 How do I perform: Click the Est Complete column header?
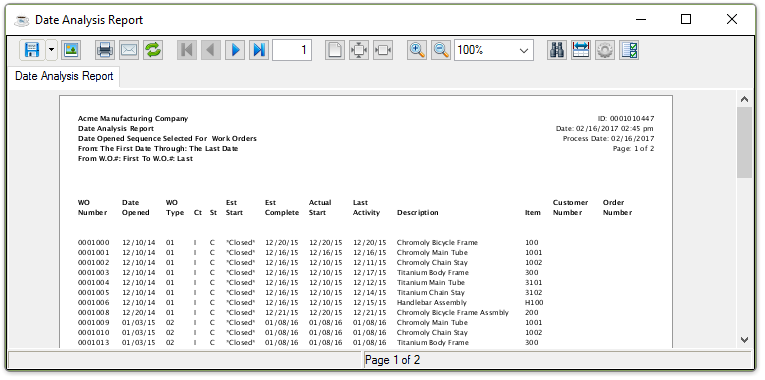pos(282,207)
